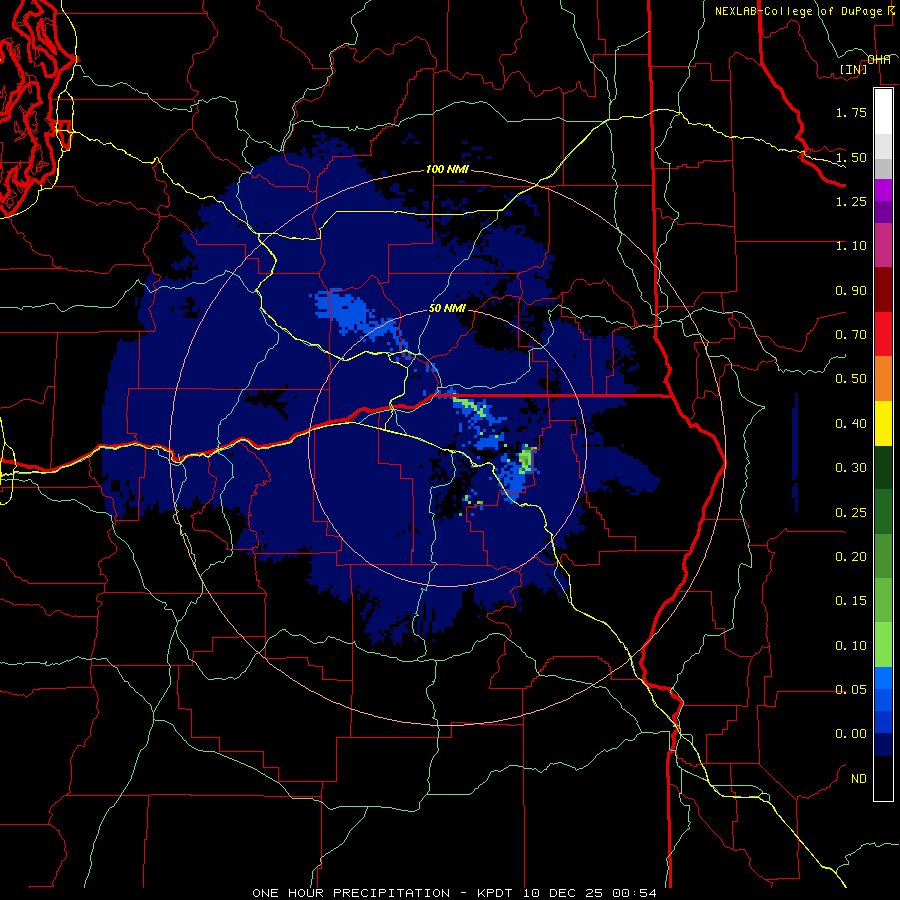Click the ND legend label
The height and width of the screenshot is (900, 900).
point(859,779)
